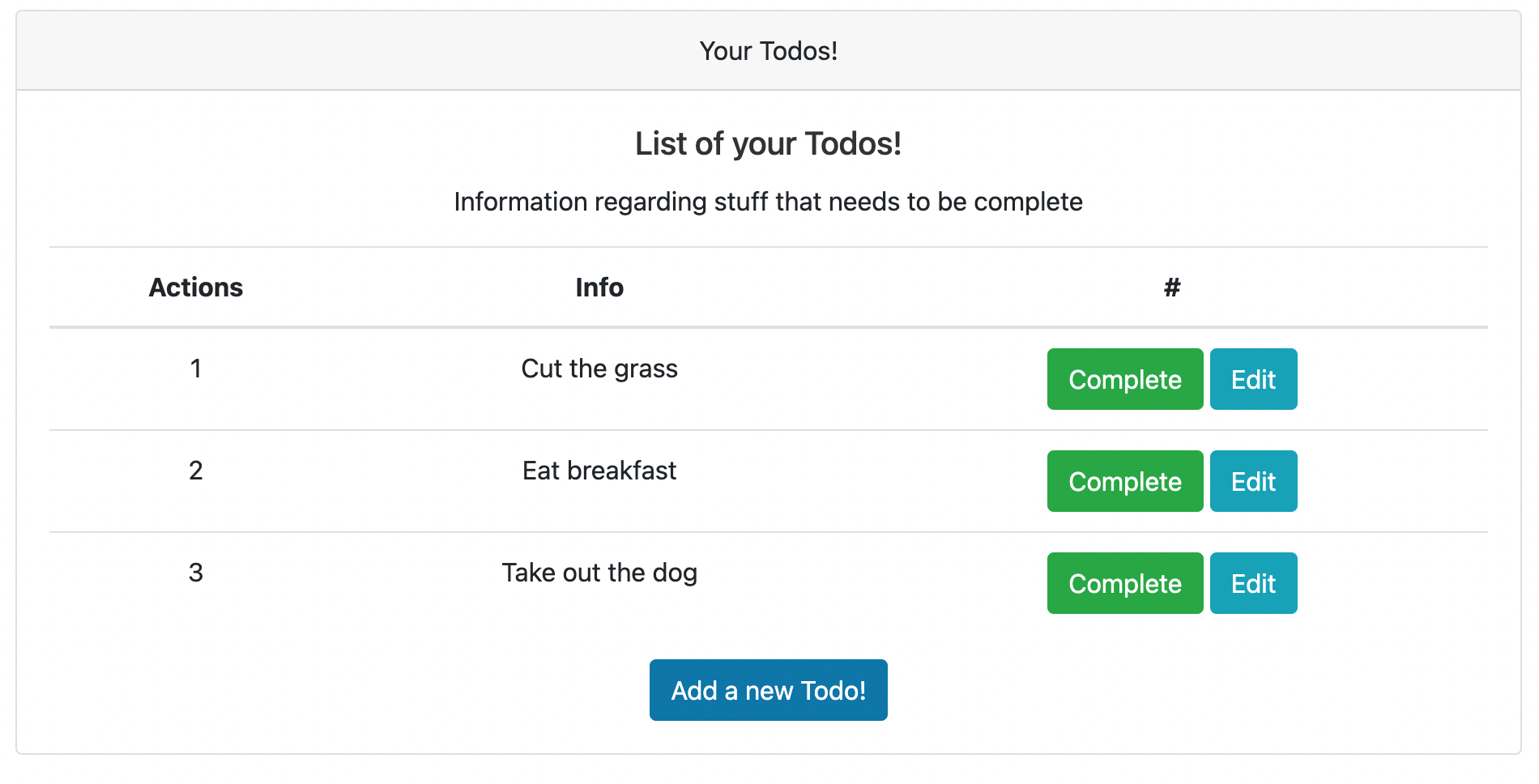Click row number 1 cell

coord(196,369)
